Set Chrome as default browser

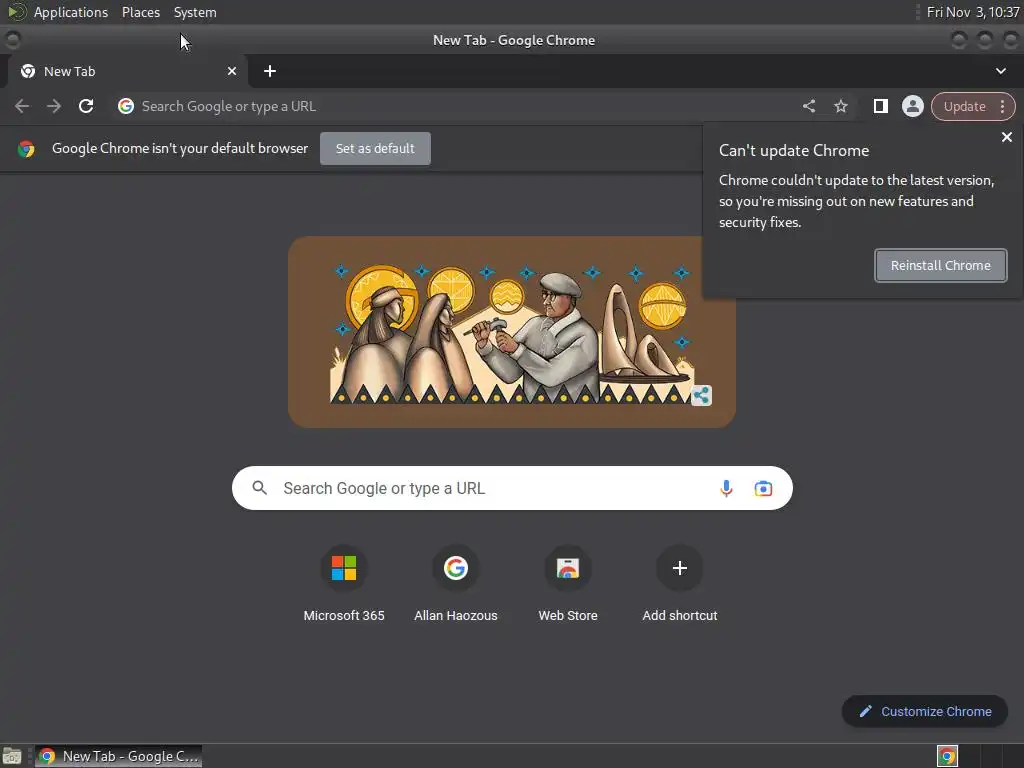(x=376, y=149)
